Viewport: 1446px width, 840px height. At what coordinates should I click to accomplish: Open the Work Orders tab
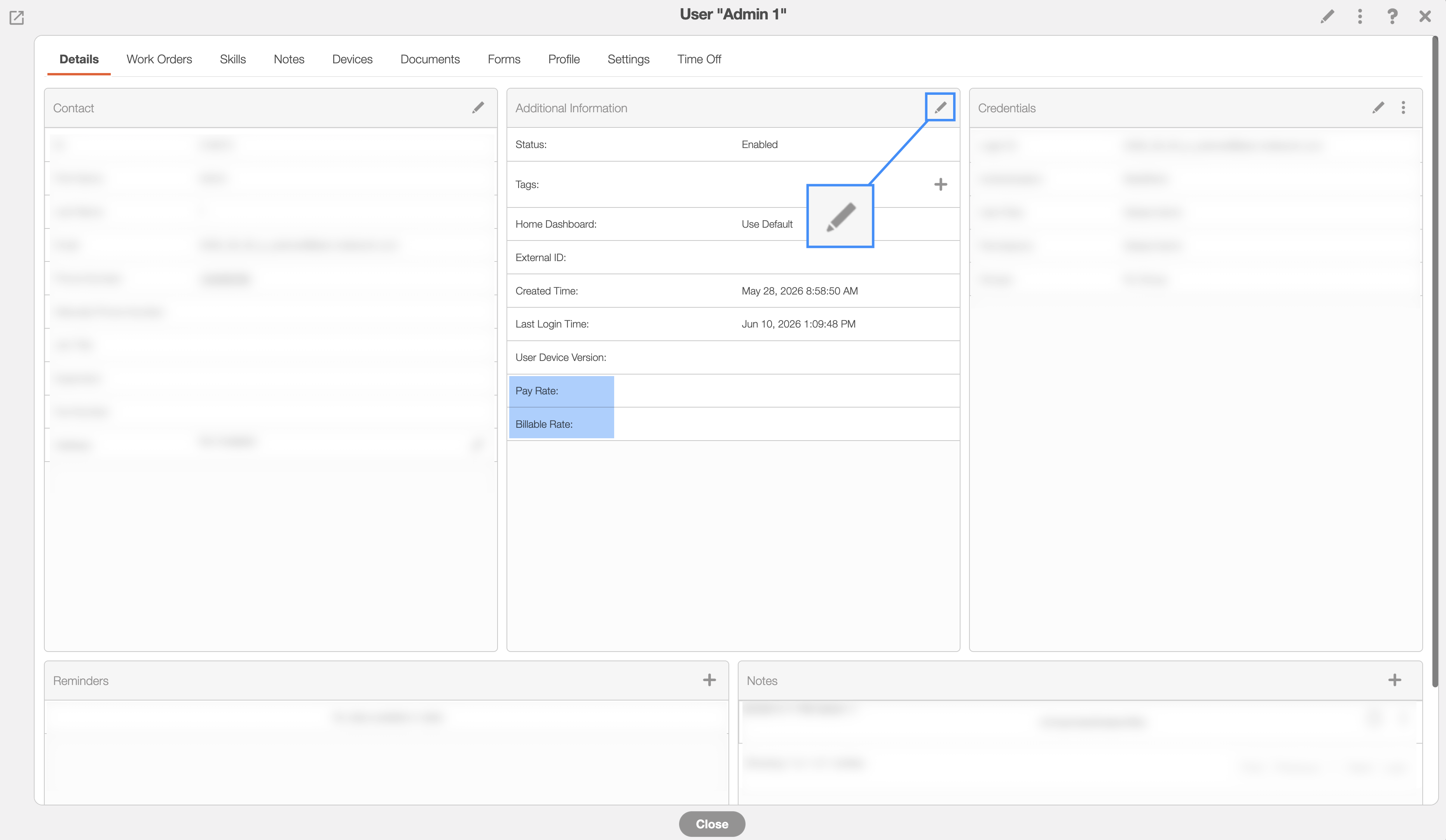(159, 59)
